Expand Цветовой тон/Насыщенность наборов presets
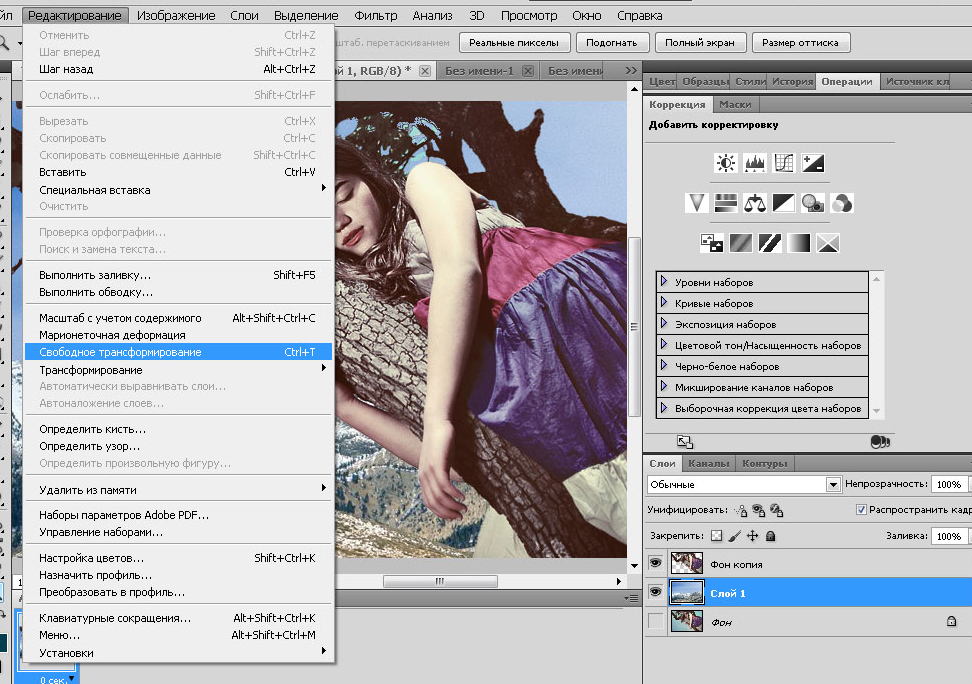972x684 pixels. 664,344
